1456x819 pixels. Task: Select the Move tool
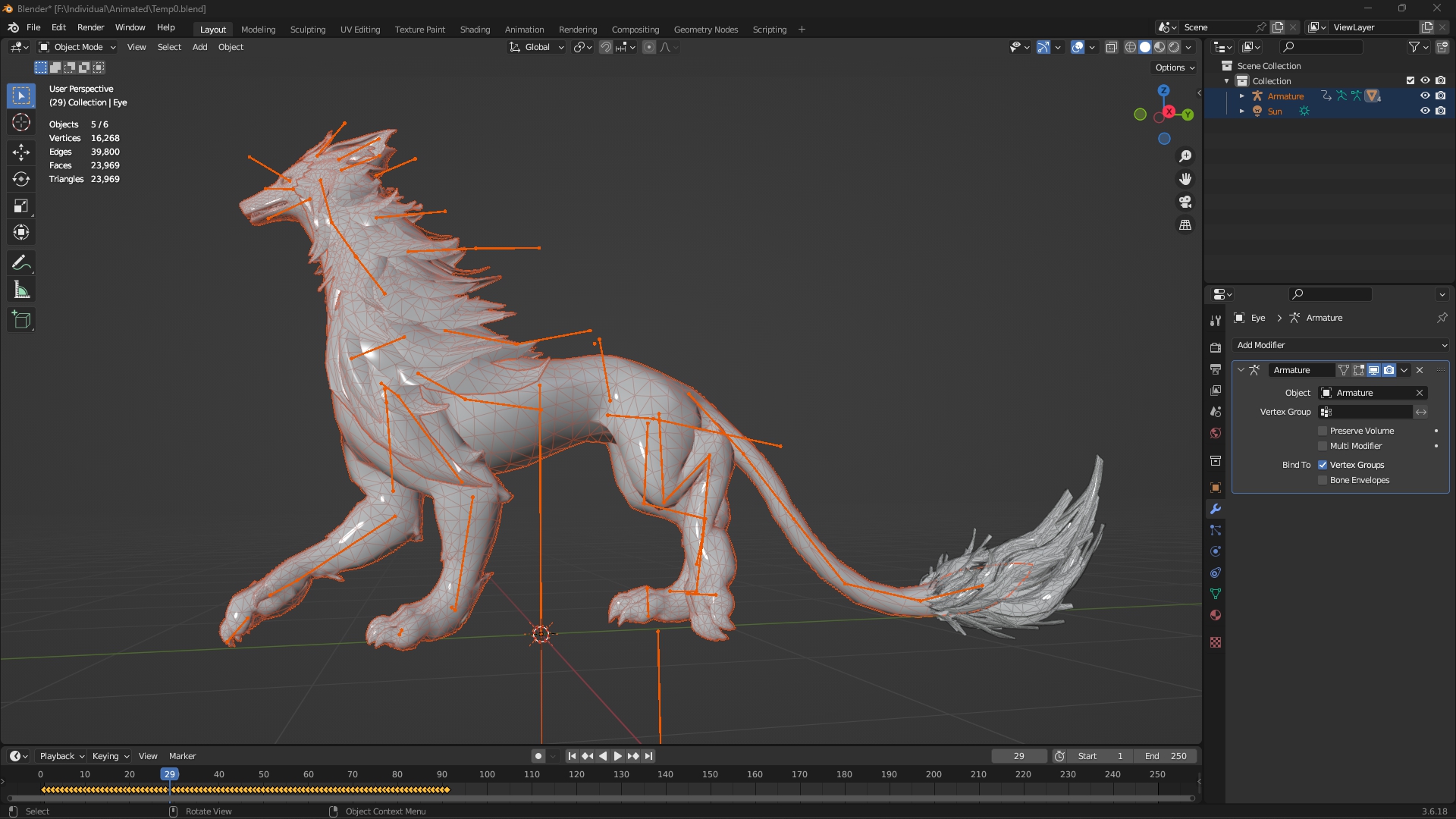click(21, 152)
